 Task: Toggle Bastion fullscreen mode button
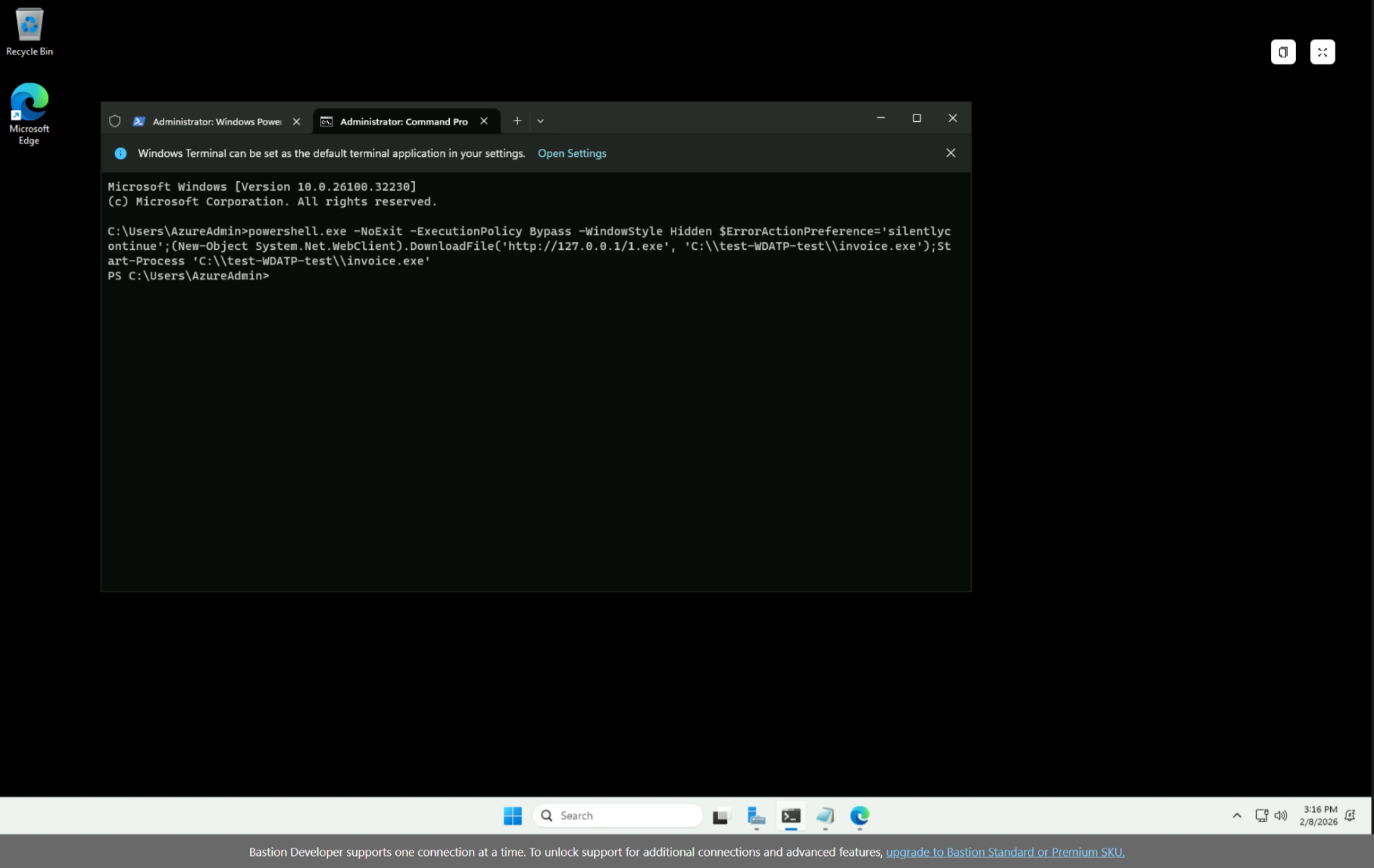pyautogui.click(x=1322, y=52)
